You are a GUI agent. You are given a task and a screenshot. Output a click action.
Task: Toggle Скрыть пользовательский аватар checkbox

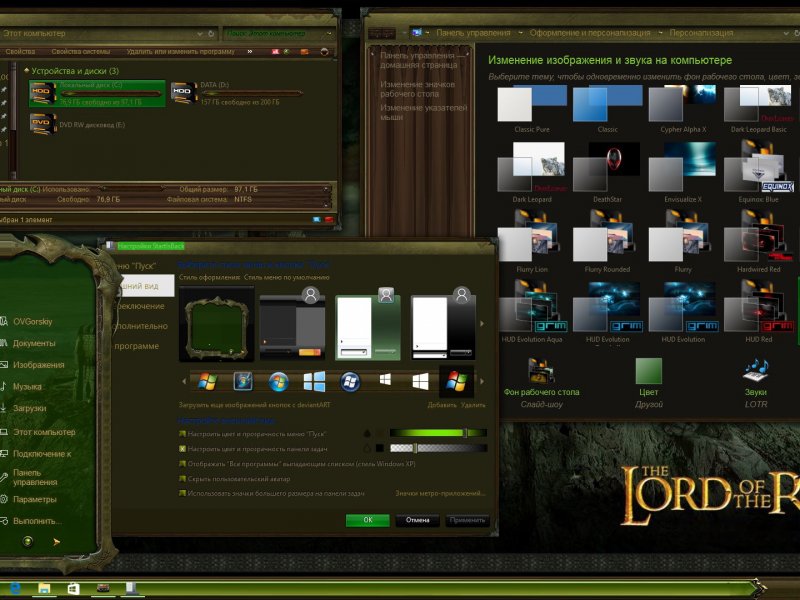click(182, 479)
